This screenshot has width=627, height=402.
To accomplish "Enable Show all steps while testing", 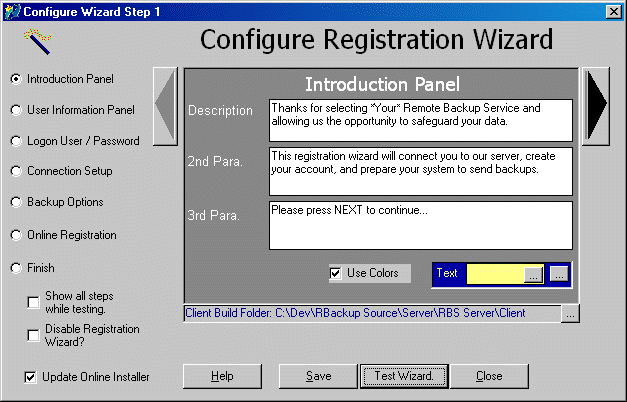I will click(34, 303).
